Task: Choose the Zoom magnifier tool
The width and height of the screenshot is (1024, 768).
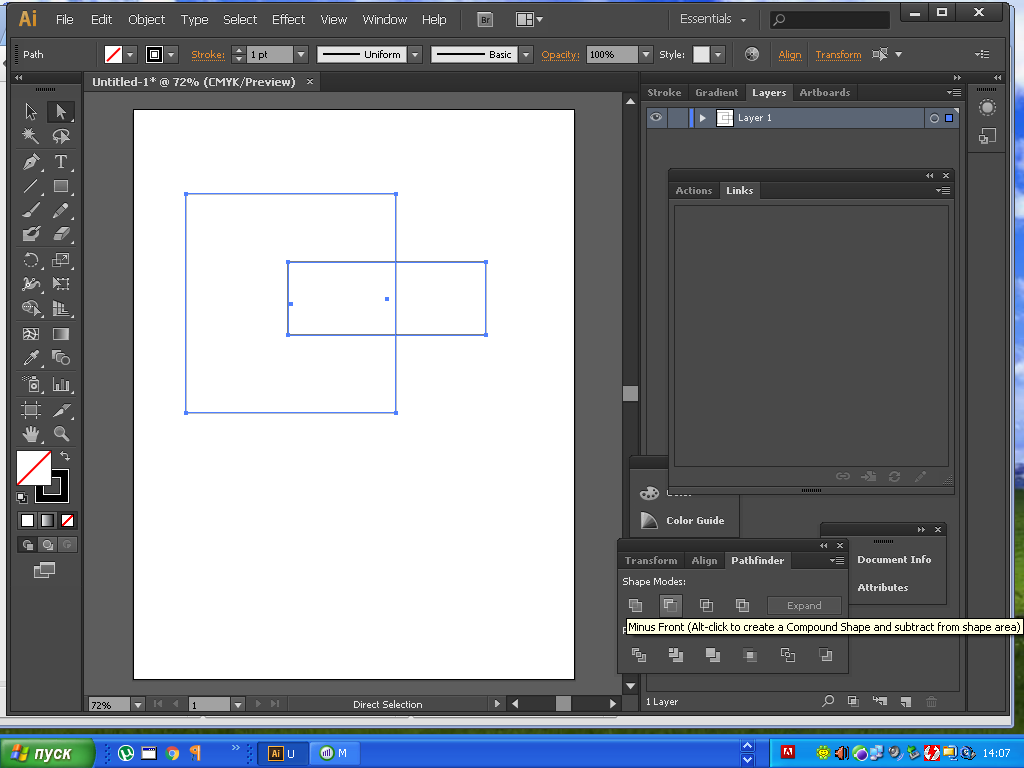Action: [61, 434]
